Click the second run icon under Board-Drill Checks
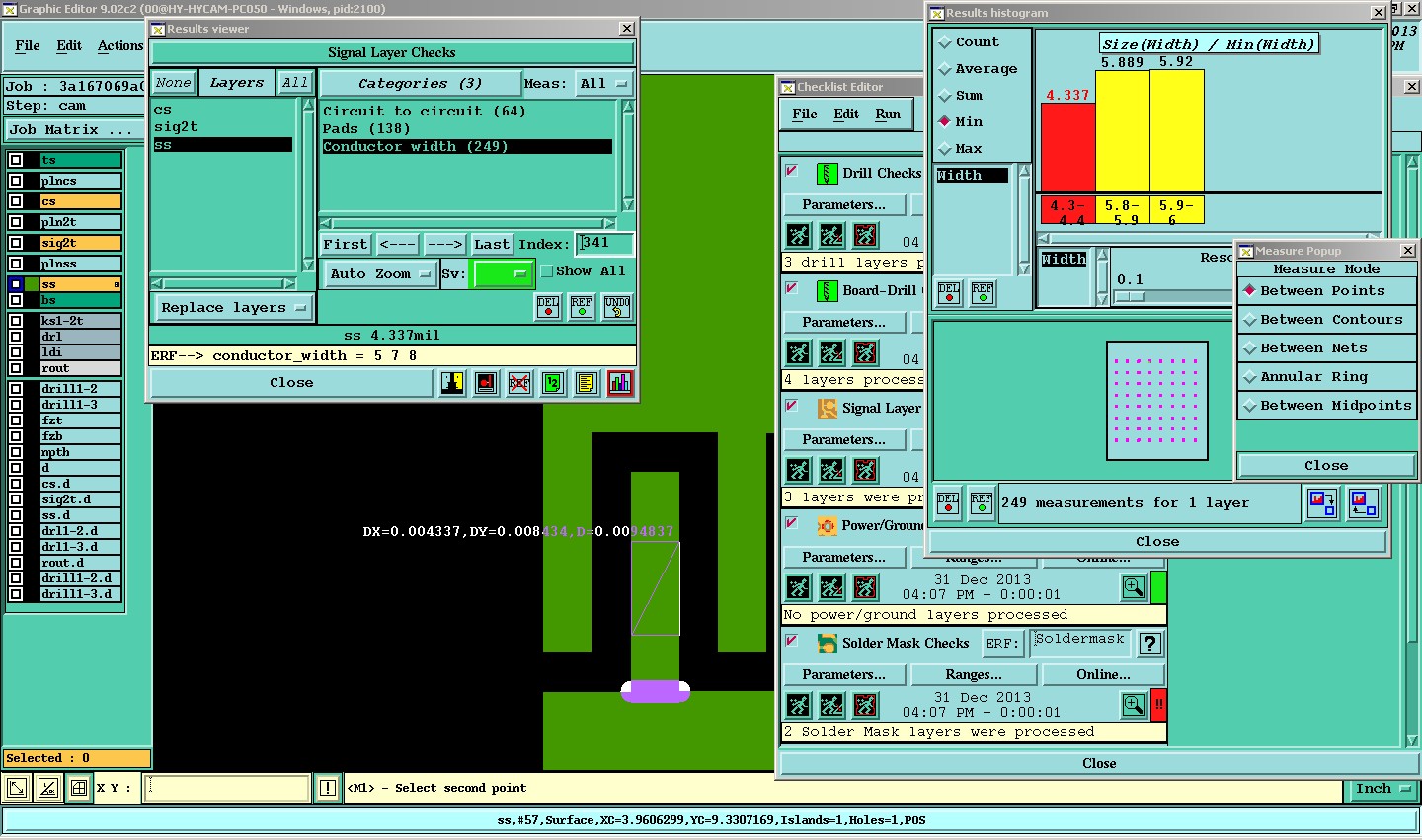The height and width of the screenshot is (840, 1422). click(x=831, y=352)
